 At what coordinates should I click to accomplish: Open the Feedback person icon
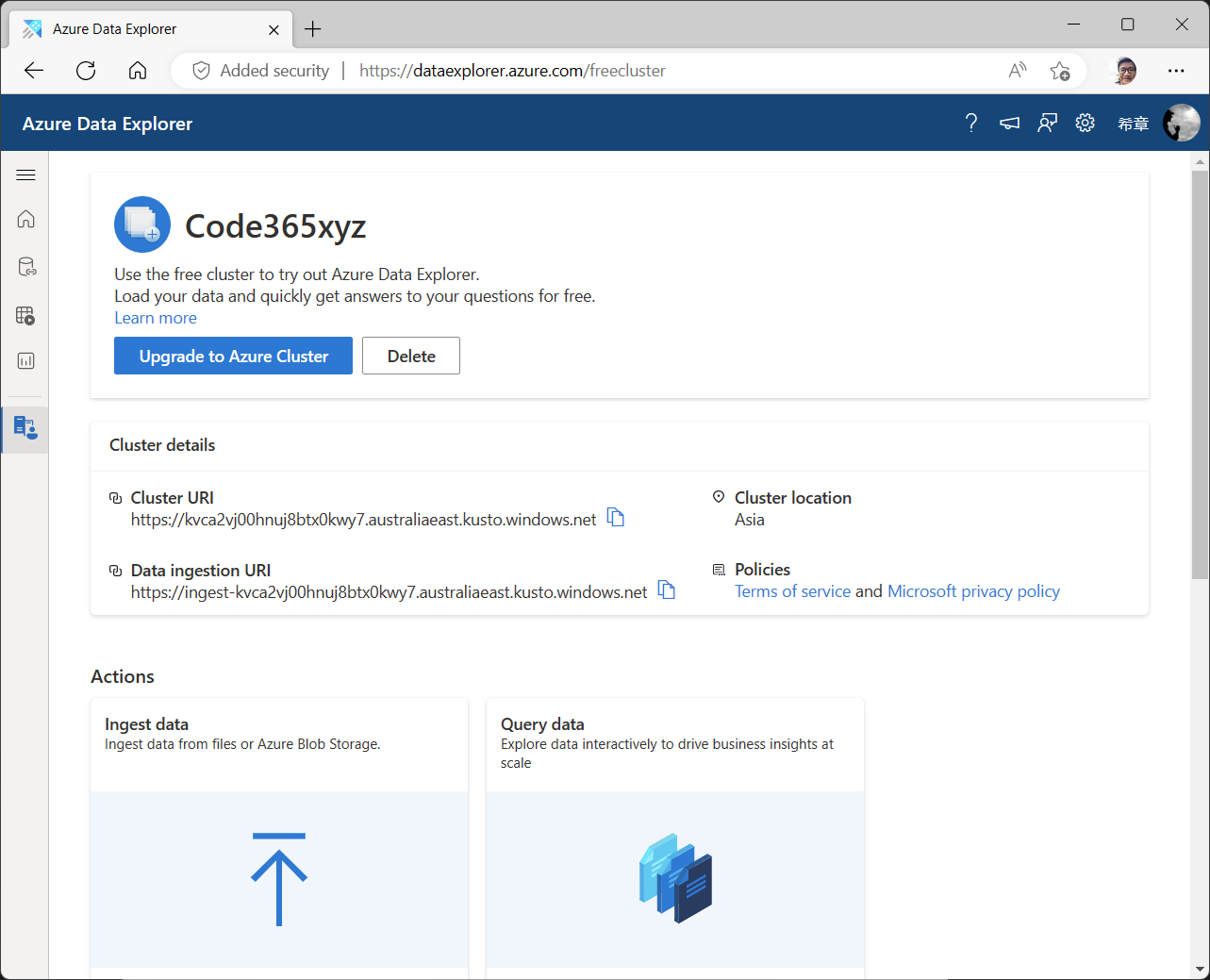coord(1048,123)
